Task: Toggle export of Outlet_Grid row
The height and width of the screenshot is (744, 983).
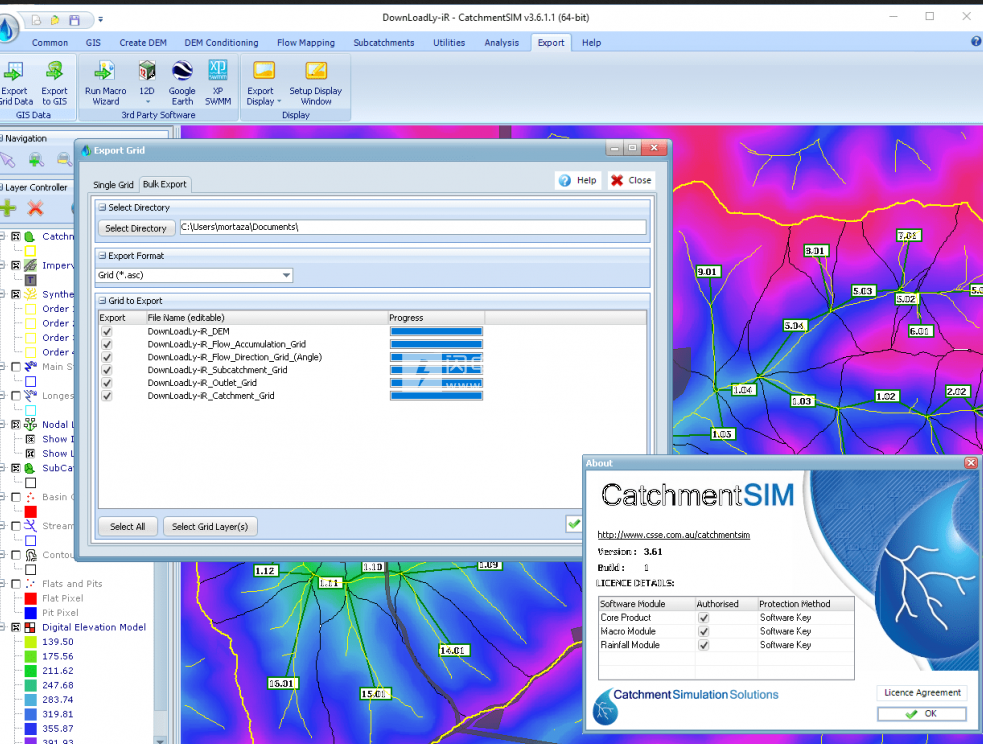Action: (x=107, y=383)
